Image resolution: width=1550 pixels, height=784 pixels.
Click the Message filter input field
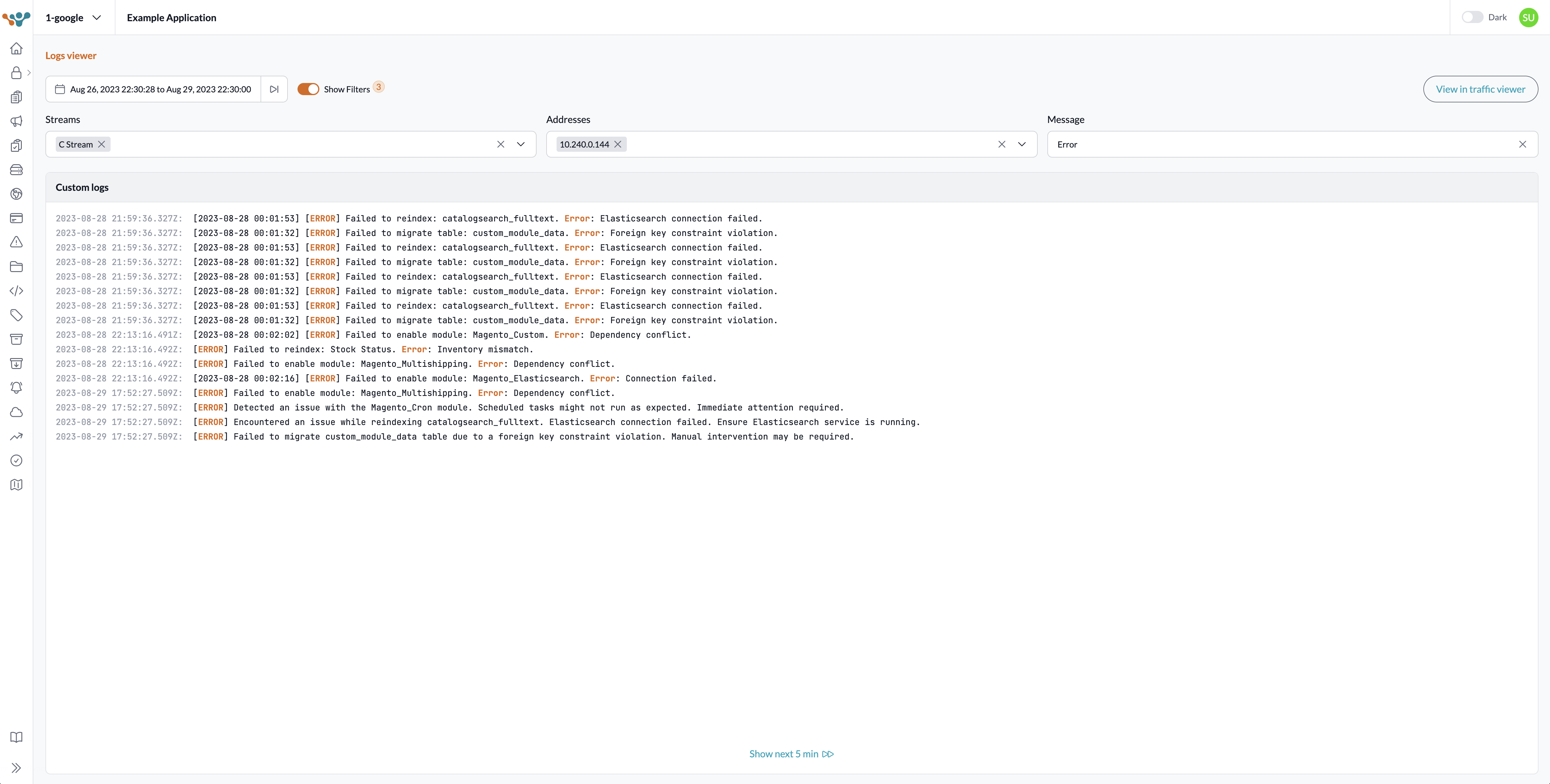point(1282,145)
